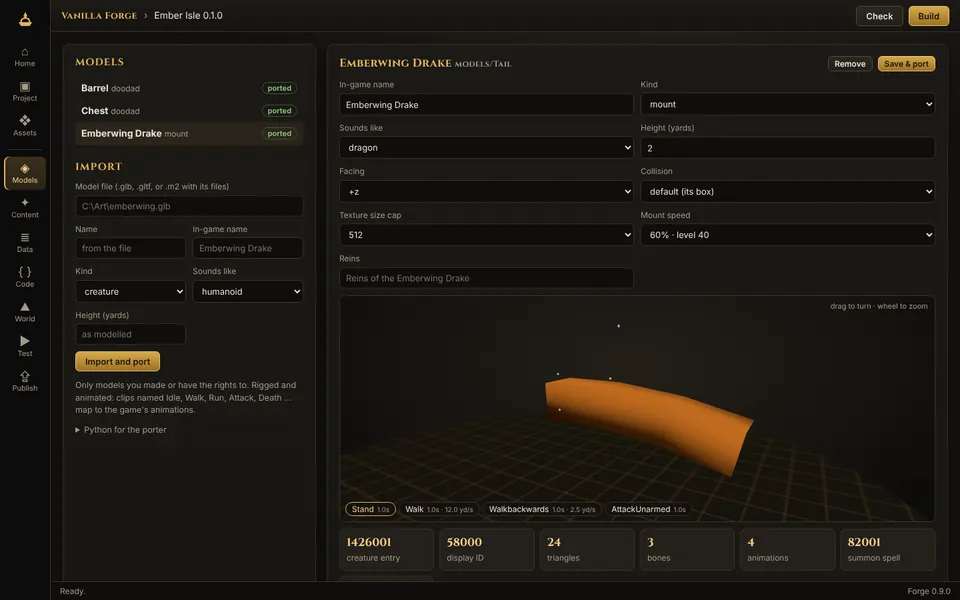This screenshot has width=960, height=600.
Task: Click the Build button
Action: click(928, 16)
